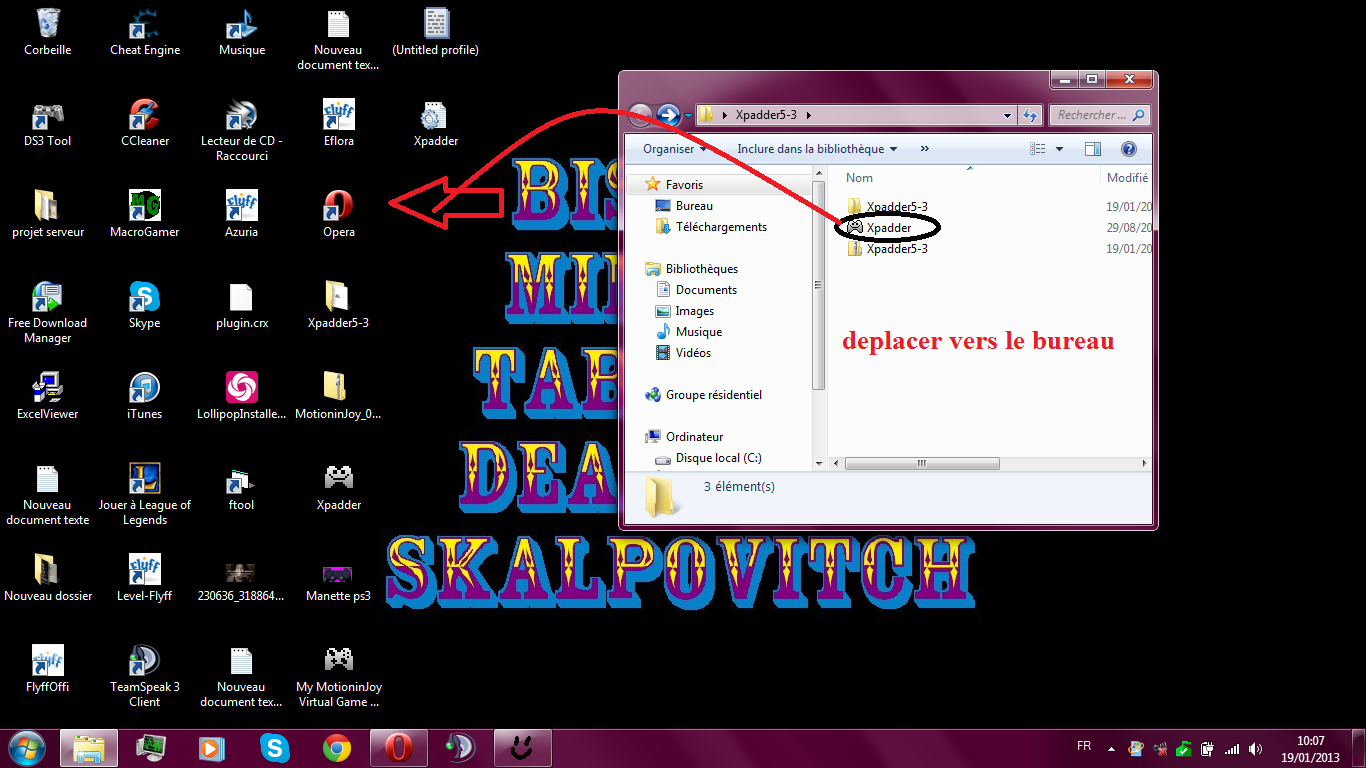Open ExcelViewer from the desktop

pos(48,397)
